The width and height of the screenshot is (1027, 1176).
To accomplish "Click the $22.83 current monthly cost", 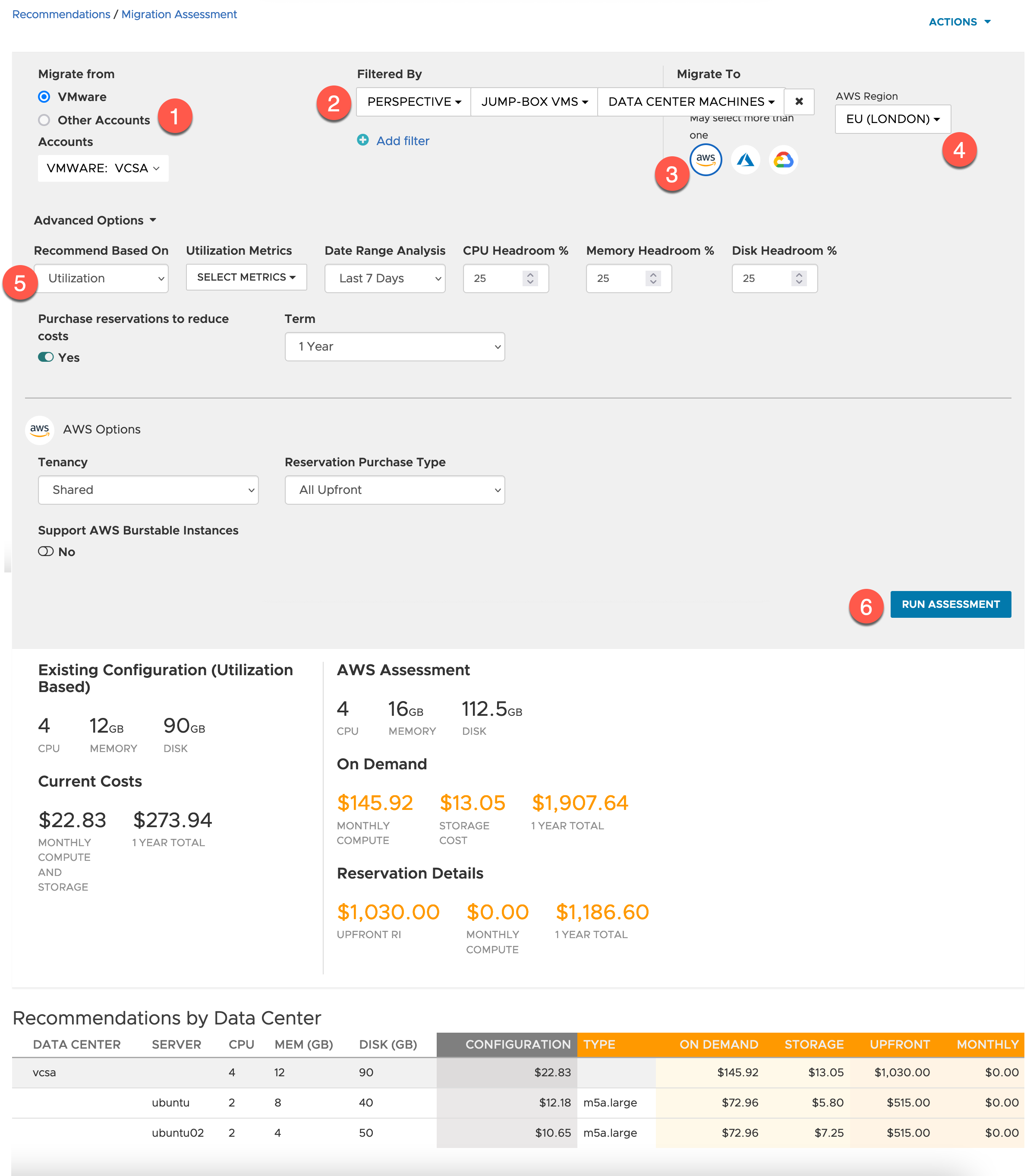I will click(72, 820).
